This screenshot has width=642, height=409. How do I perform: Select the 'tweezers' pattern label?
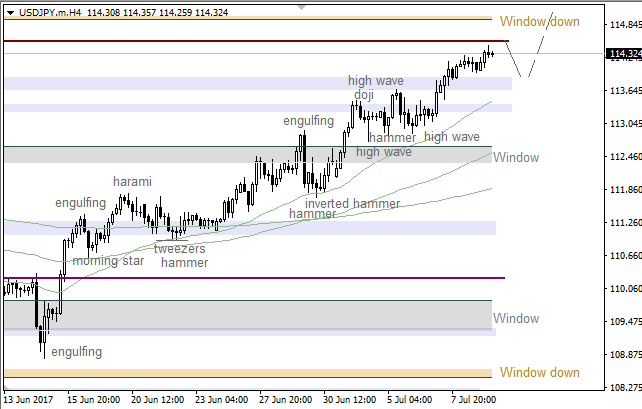coord(180,248)
